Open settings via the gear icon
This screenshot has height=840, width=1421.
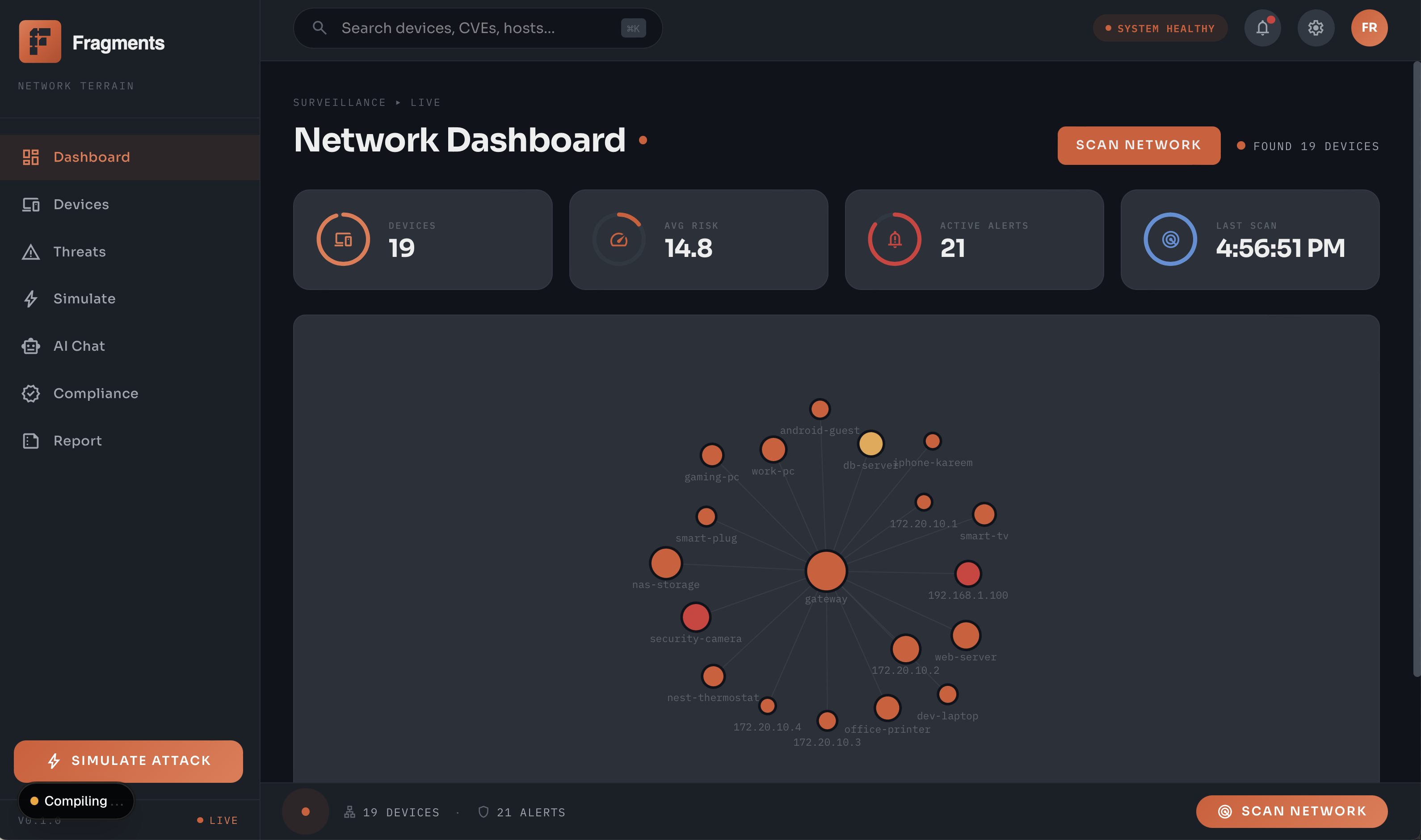(x=1315, y=28)
